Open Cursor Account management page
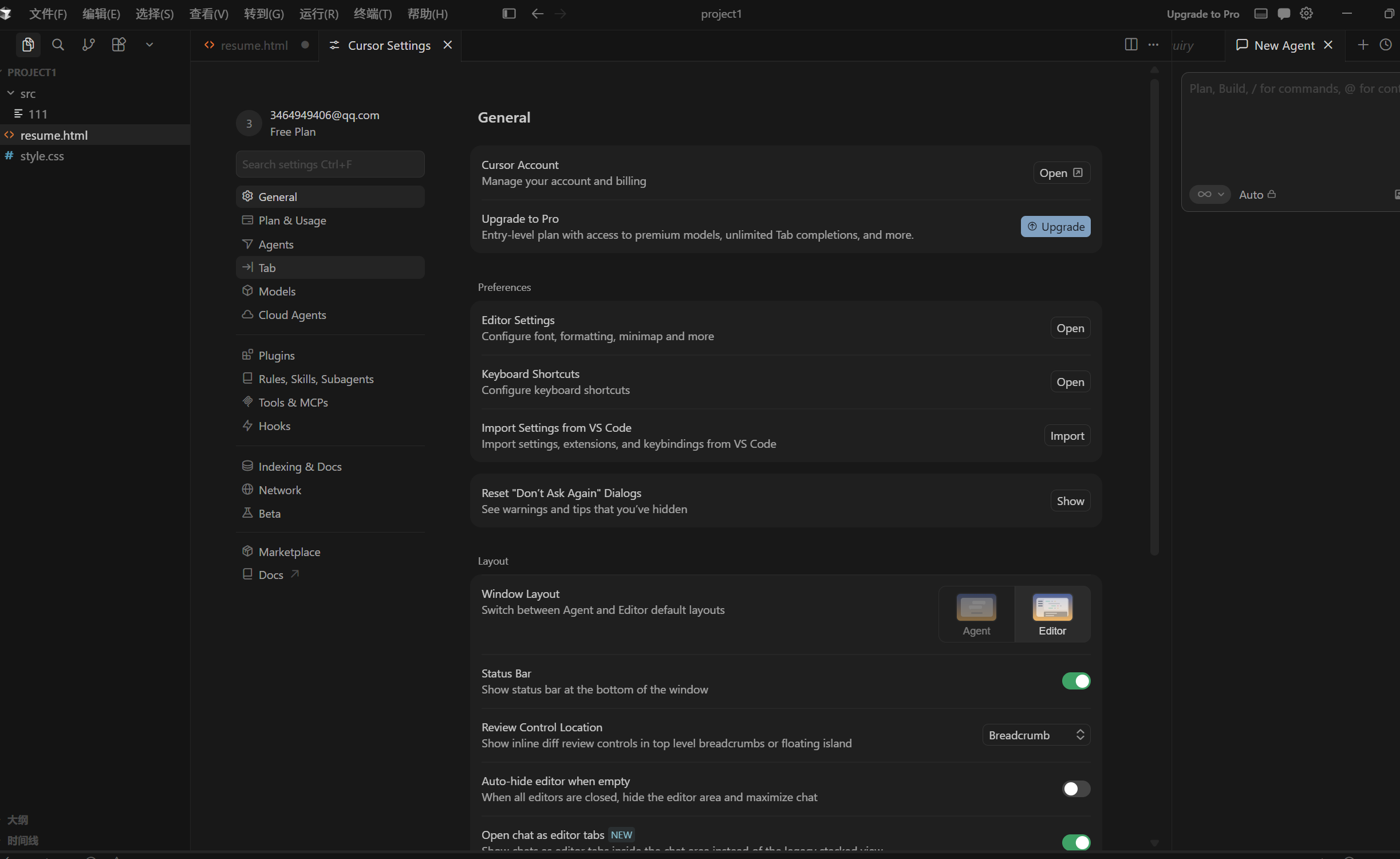Image resolution: width=1400 pixels, height=859 pixels. tap(1061, 172)
